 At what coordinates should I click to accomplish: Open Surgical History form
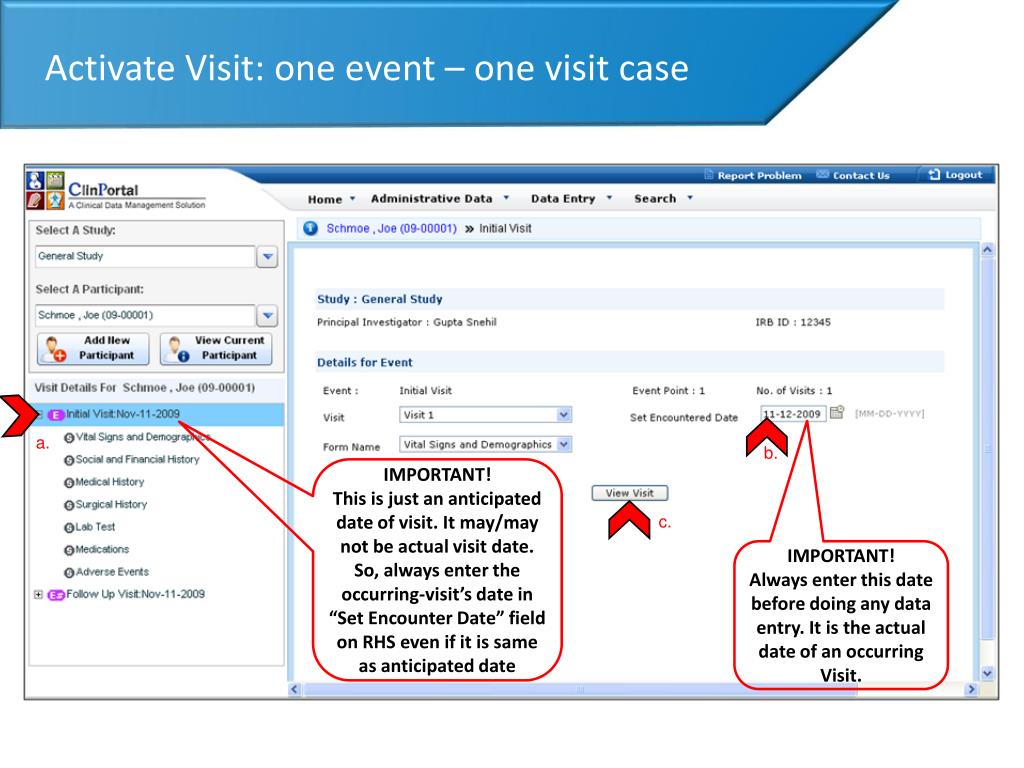click(111, 504)
